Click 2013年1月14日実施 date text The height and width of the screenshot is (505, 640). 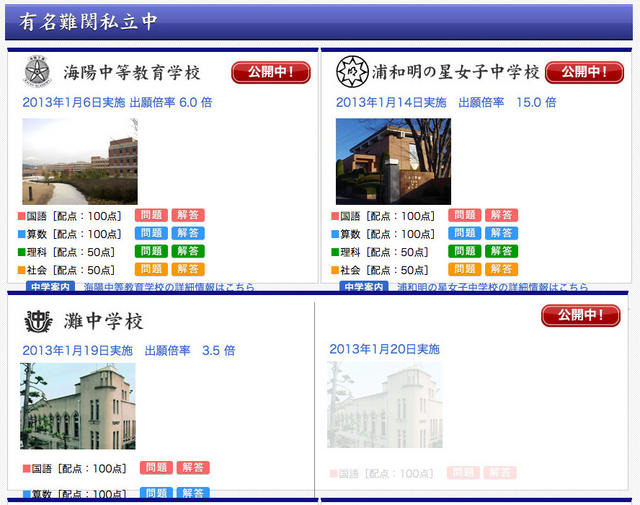click(x=391, y=102)
